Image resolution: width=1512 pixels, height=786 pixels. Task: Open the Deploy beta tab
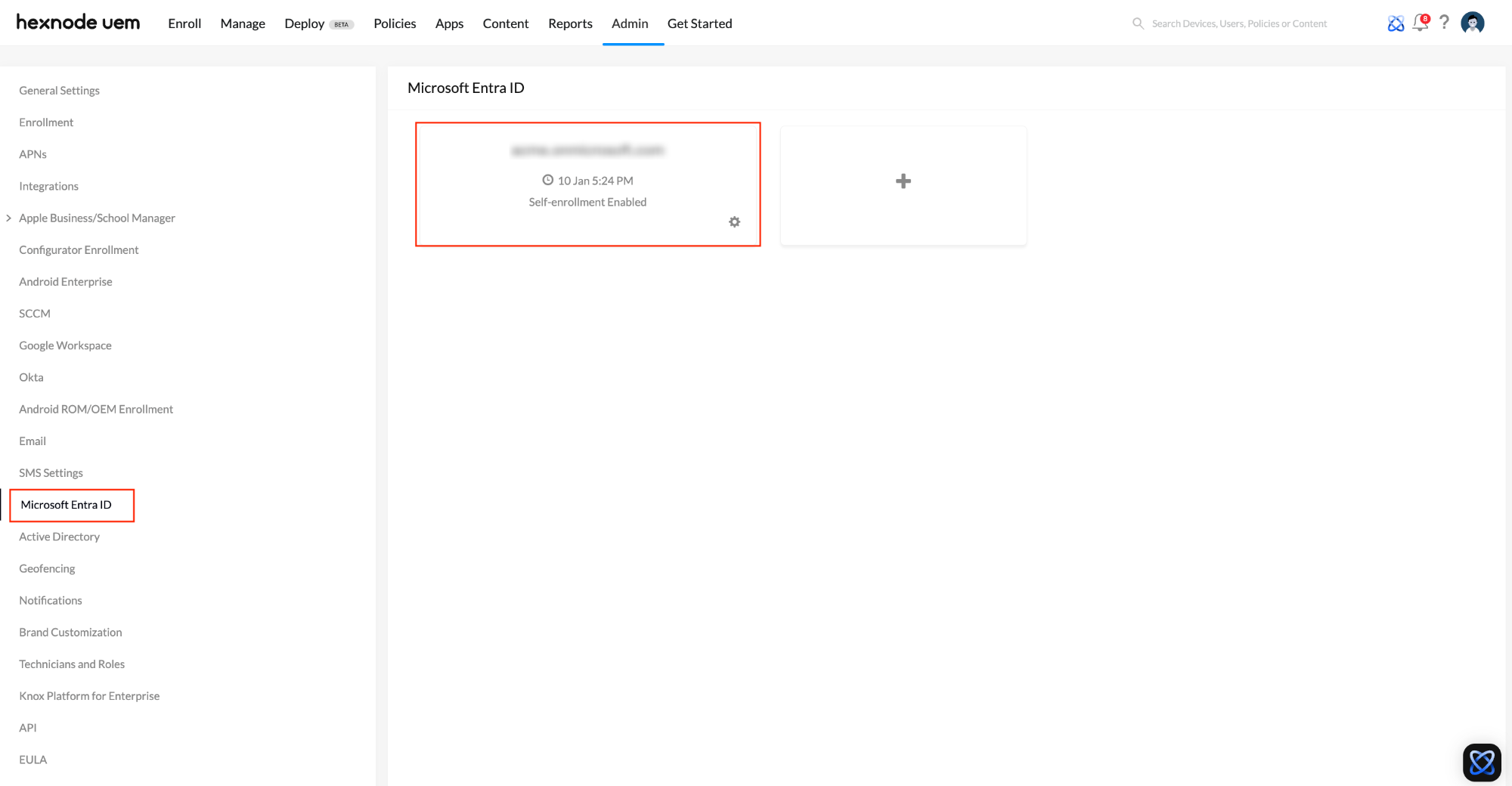318,23
